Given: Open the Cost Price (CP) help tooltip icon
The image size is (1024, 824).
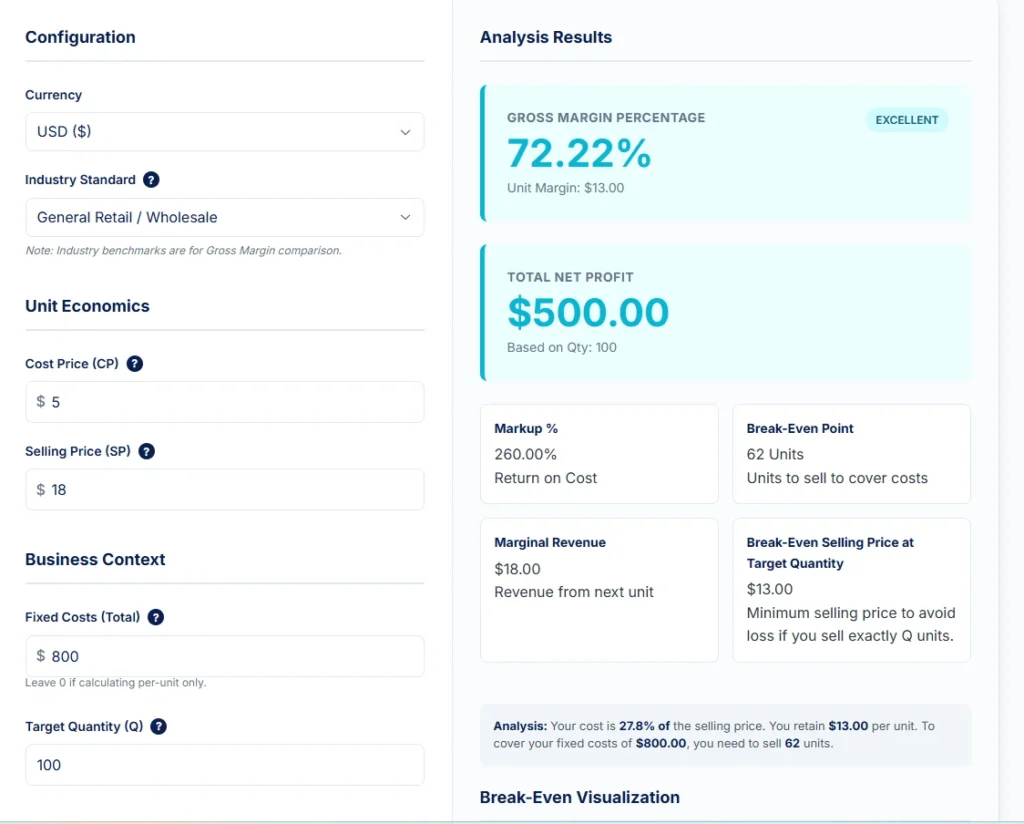Looking at the screenshot, I should tap(135, 364).
